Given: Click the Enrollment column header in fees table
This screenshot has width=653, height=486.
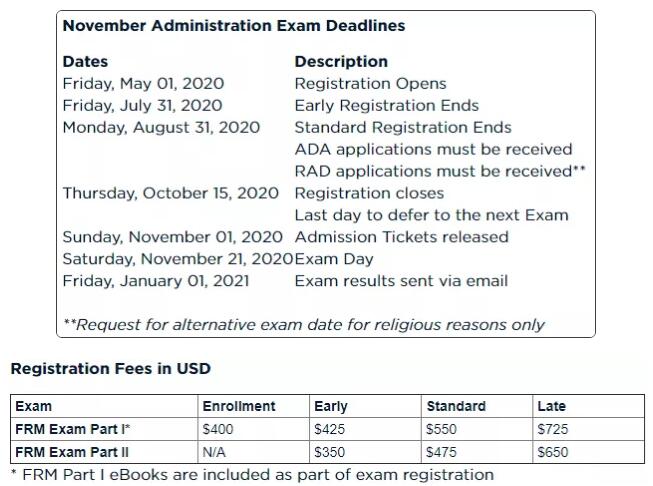Looking at the screenshot, I should point(239,407).
